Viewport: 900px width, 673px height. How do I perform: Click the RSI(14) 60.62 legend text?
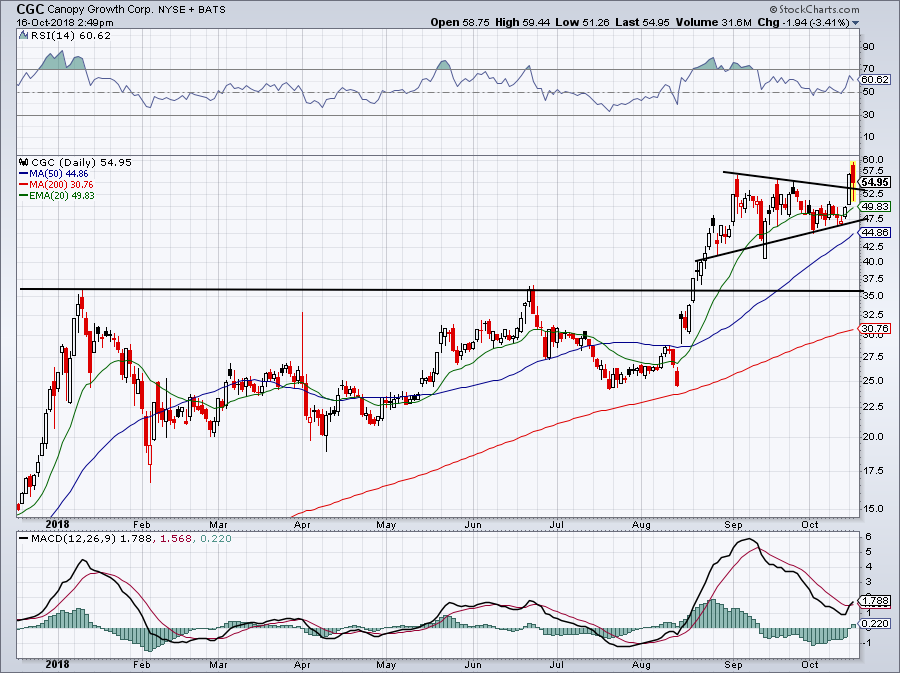[x=71, y=35]
